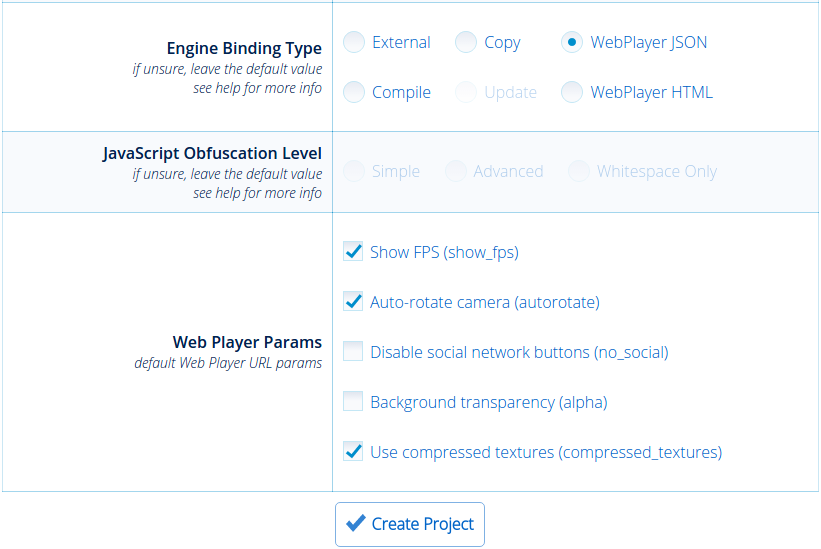Choose the Copy binding type radio
The width and height of the screenshot is (821, 549).
466,42
